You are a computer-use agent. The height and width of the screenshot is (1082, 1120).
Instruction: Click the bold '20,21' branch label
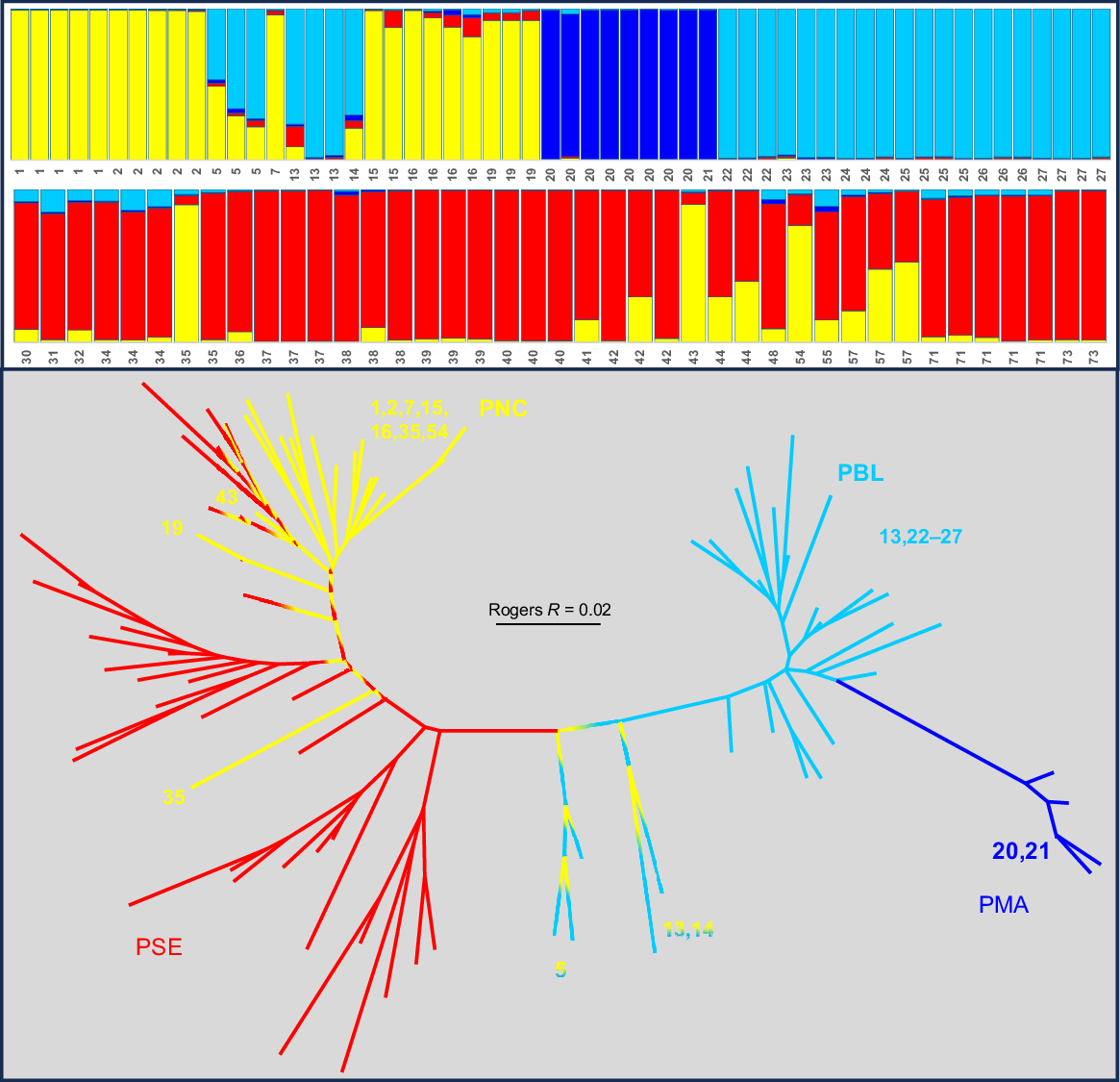[1020, 851]
